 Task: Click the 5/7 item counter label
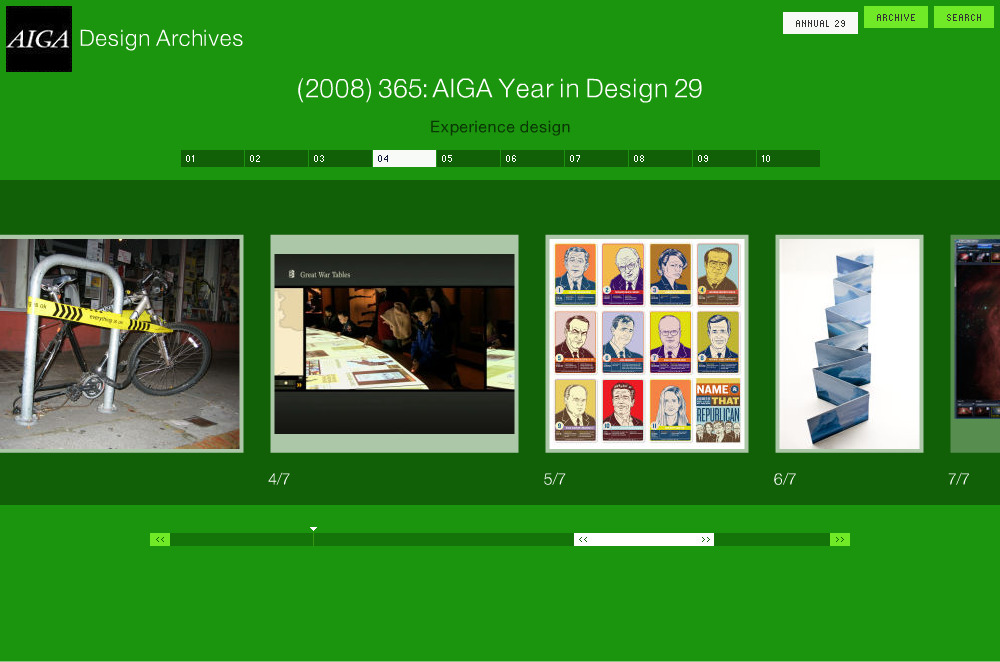click(x=554, y=479)
